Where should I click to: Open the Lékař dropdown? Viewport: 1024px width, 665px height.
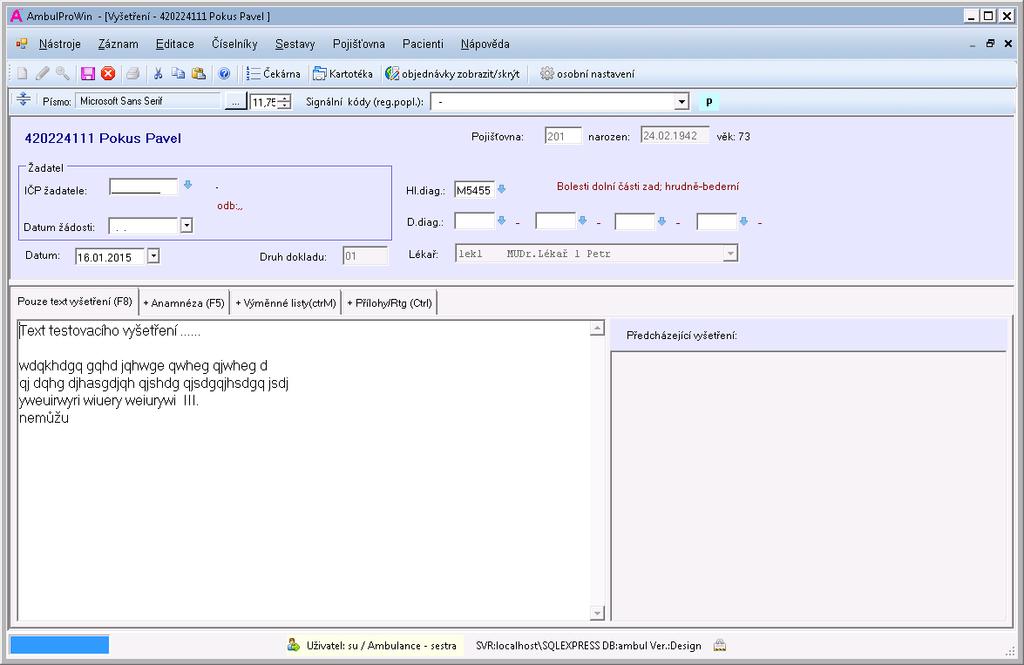click(x=731, y=253)
